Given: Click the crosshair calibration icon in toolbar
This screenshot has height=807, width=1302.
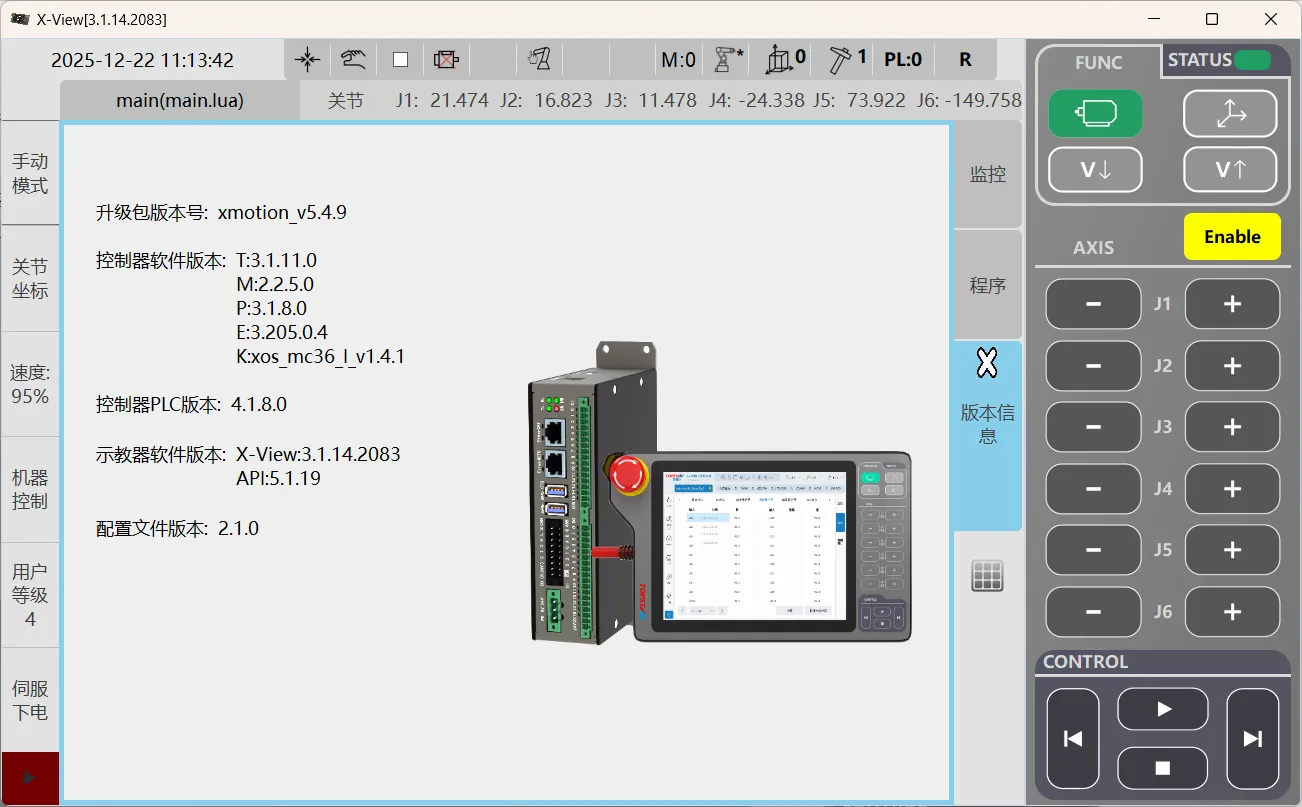Looking at the screenshot, I should click(308, 60).
